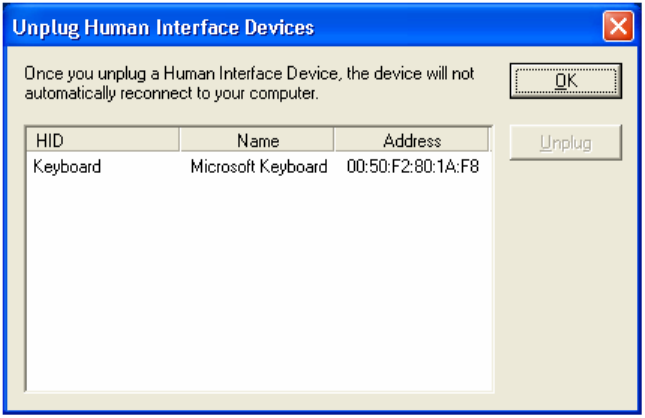This screenshot has width=645, height=418.
Task: Click the right edge divider of Address header
Action: coord(487,141)
